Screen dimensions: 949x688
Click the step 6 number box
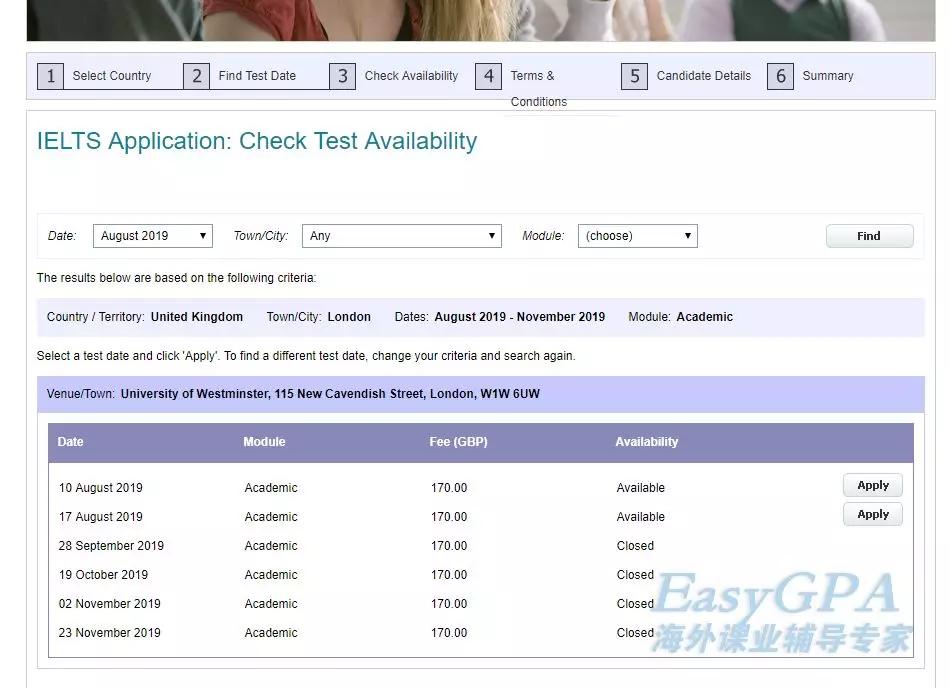click(x=780, y=76)
